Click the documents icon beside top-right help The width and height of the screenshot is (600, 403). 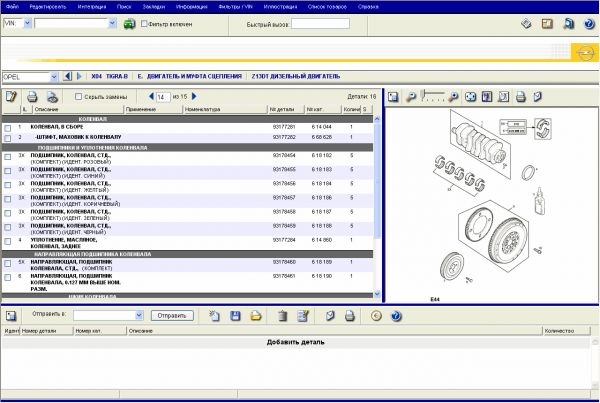[568, 24]
